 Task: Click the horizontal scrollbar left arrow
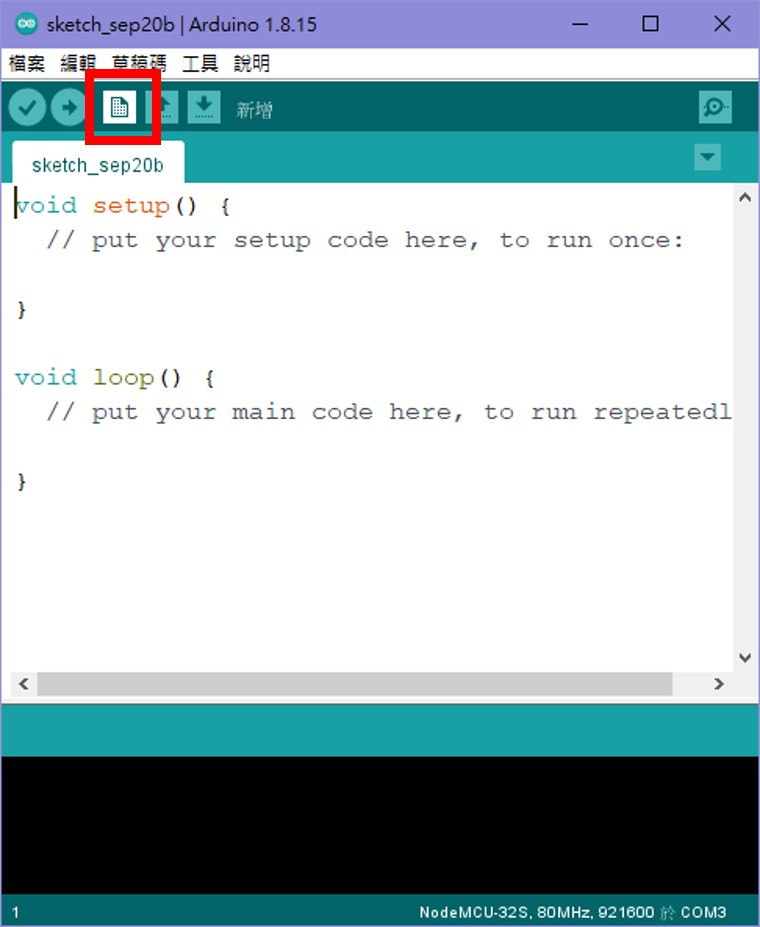click(x=24, y=684)
